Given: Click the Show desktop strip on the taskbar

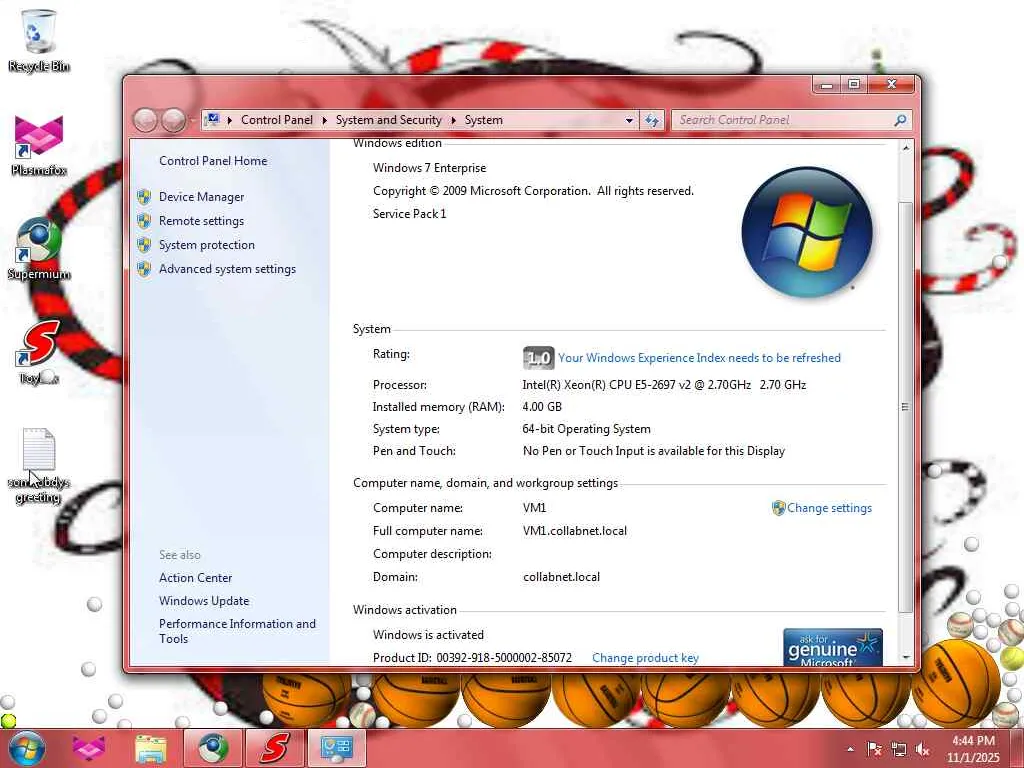Looking at the screenshot, I should pyautogui.click(x=1017, y=748).
